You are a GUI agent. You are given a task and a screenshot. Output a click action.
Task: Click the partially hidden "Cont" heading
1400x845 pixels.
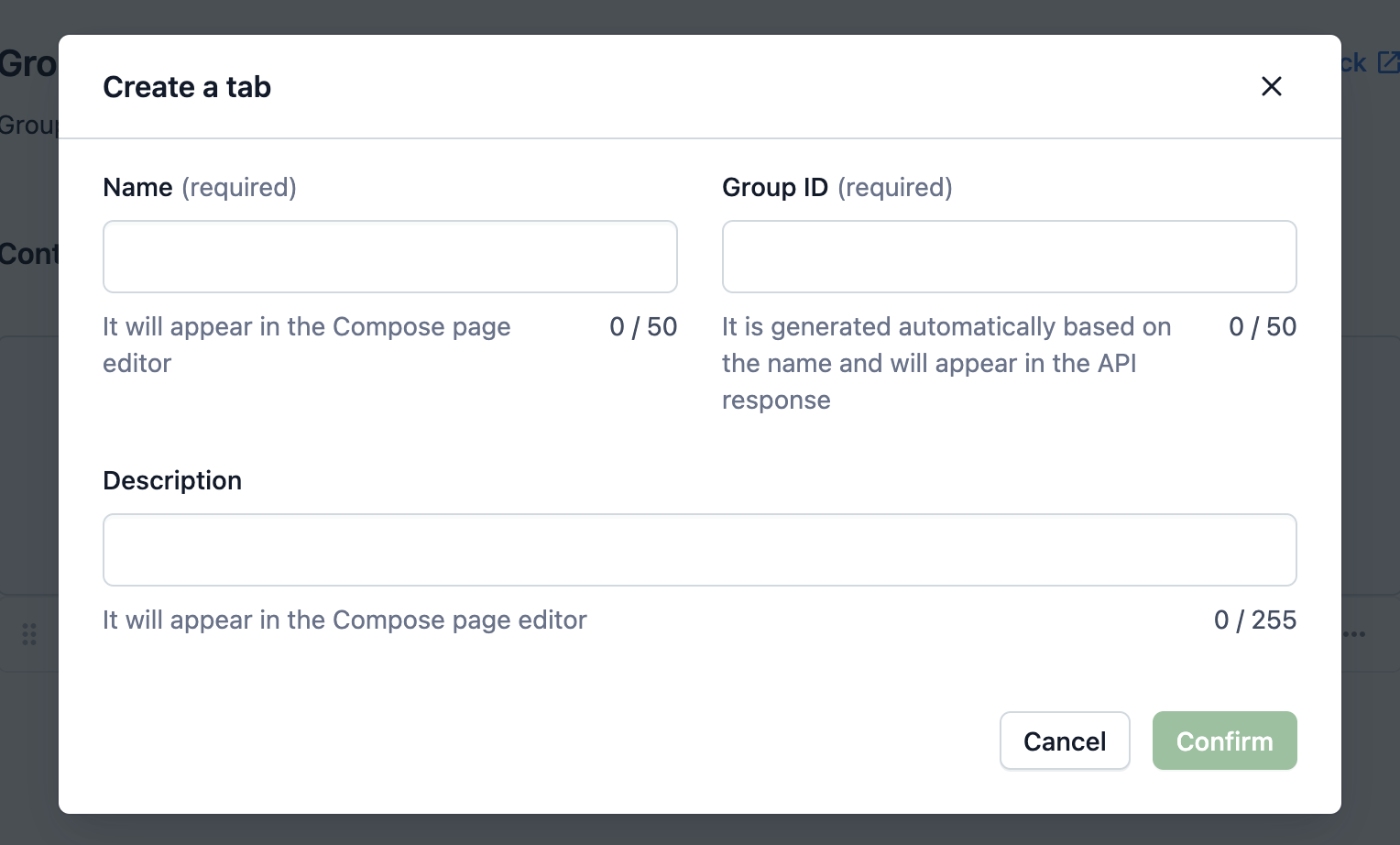click(29, 254)
